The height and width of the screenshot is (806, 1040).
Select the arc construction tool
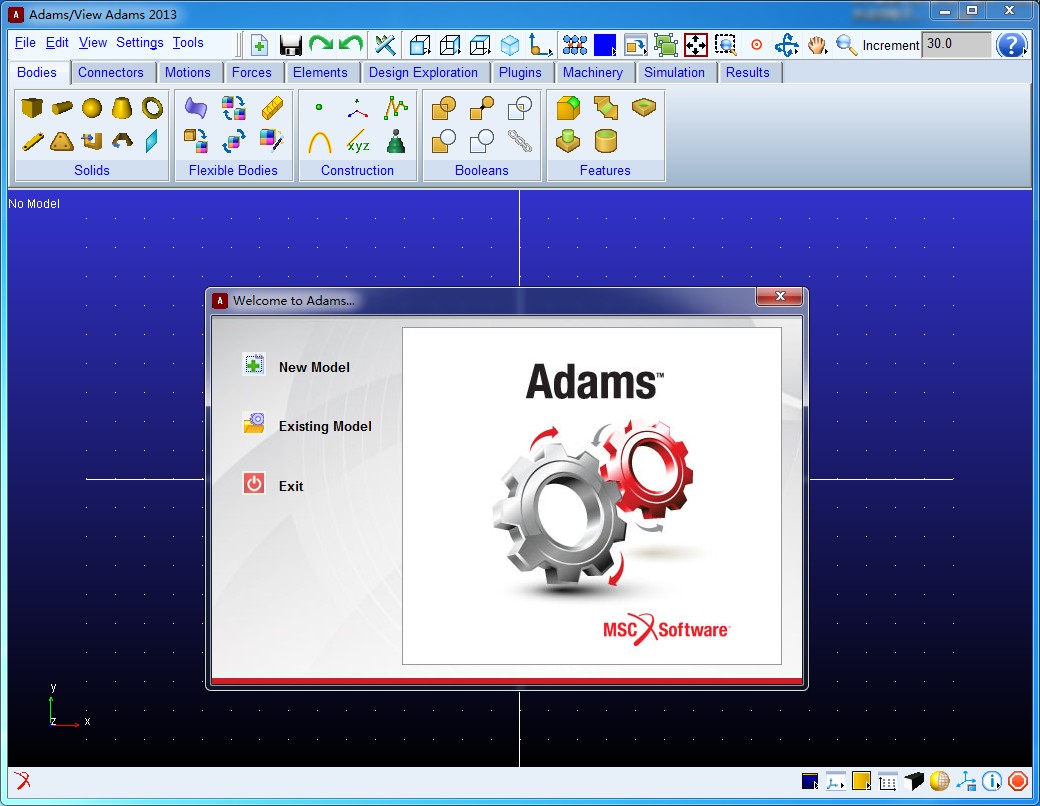[320, 142]
